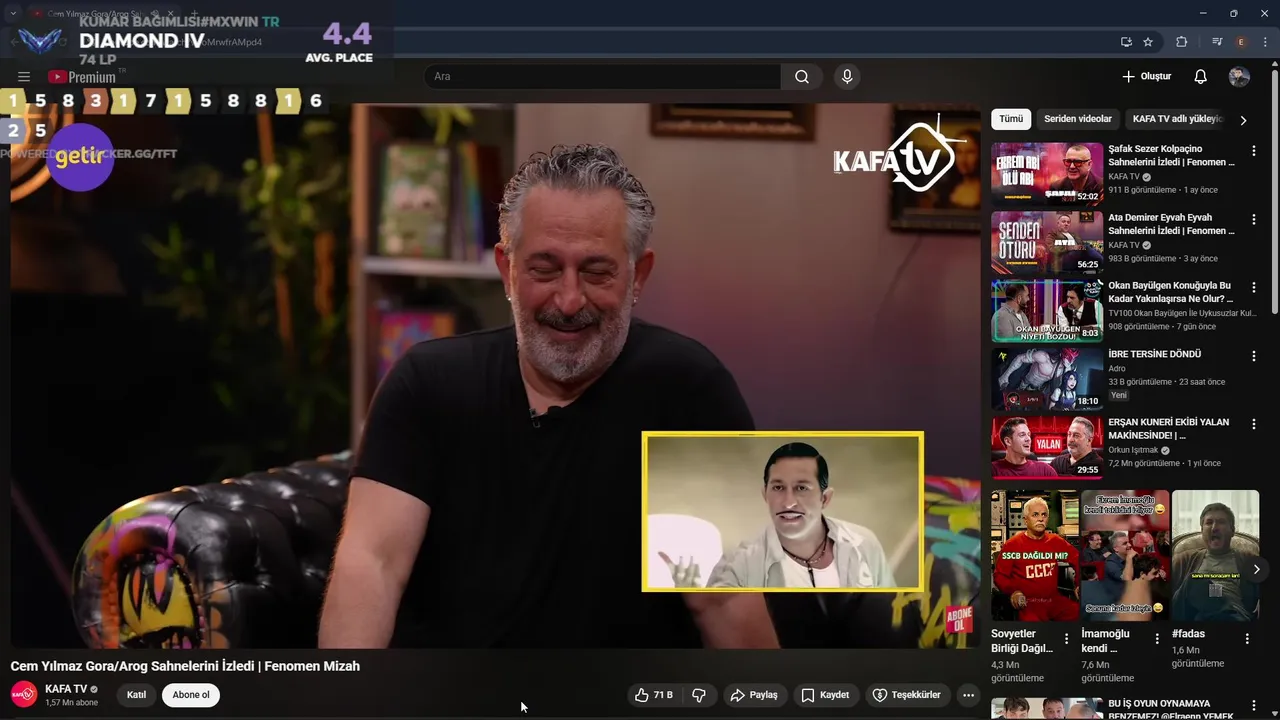Open the tab search dropdown arrow
1280x720 pixels.
13,14
